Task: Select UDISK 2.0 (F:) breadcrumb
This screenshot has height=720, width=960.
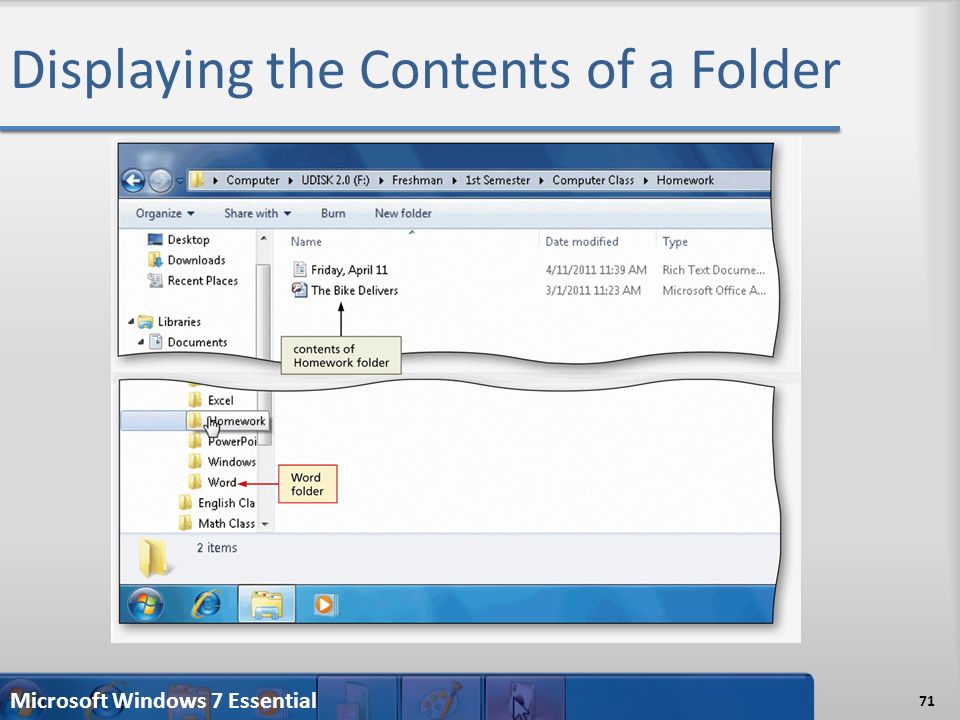Action: (x=336, y=180)
